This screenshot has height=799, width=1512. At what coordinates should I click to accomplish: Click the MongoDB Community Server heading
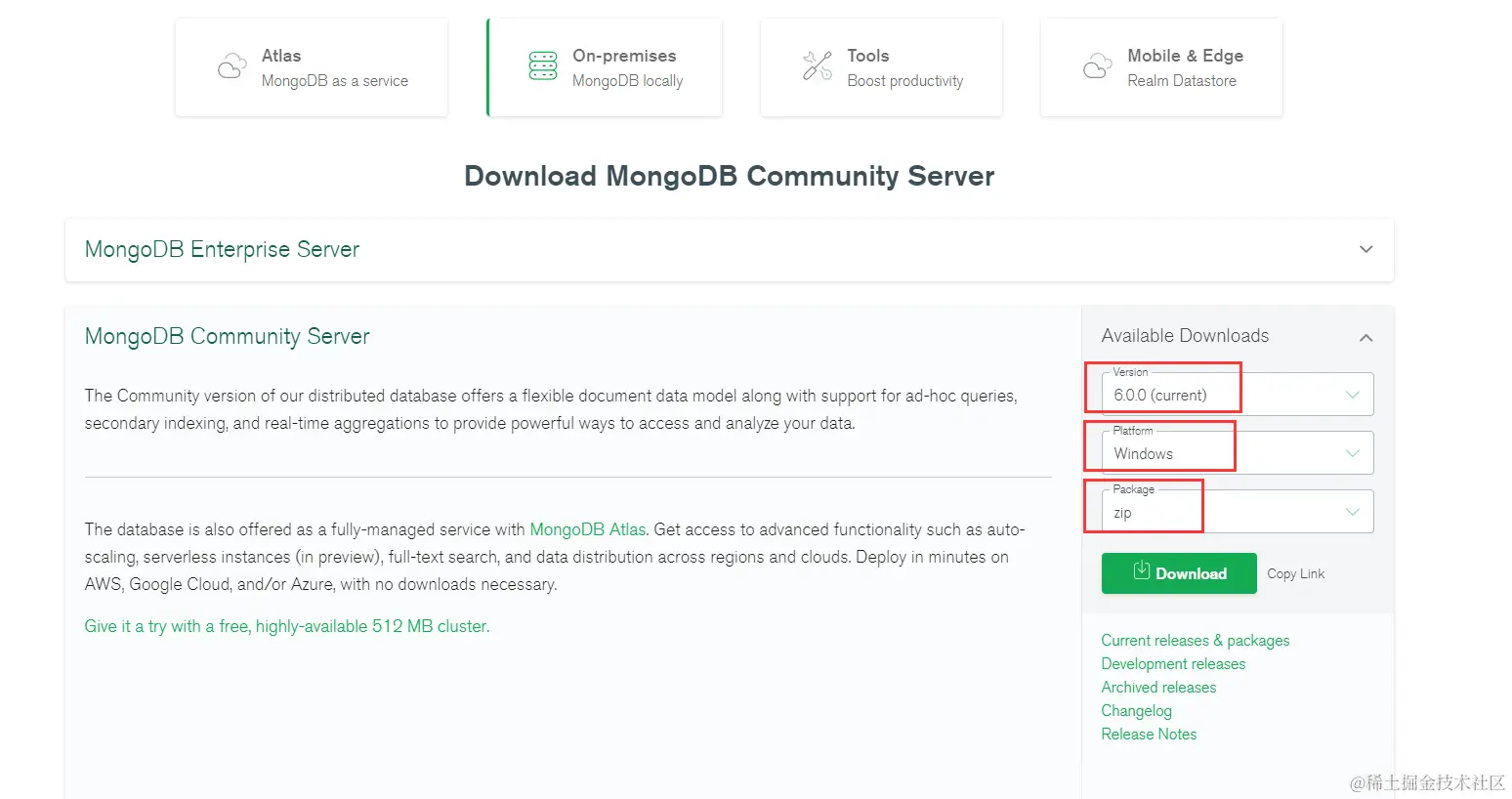coord(227,336)
